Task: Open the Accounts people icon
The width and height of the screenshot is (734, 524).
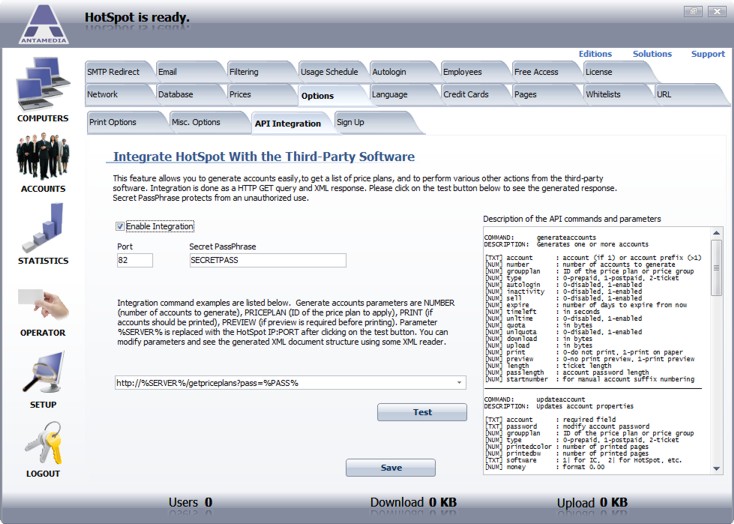Action: pos(43,157)
